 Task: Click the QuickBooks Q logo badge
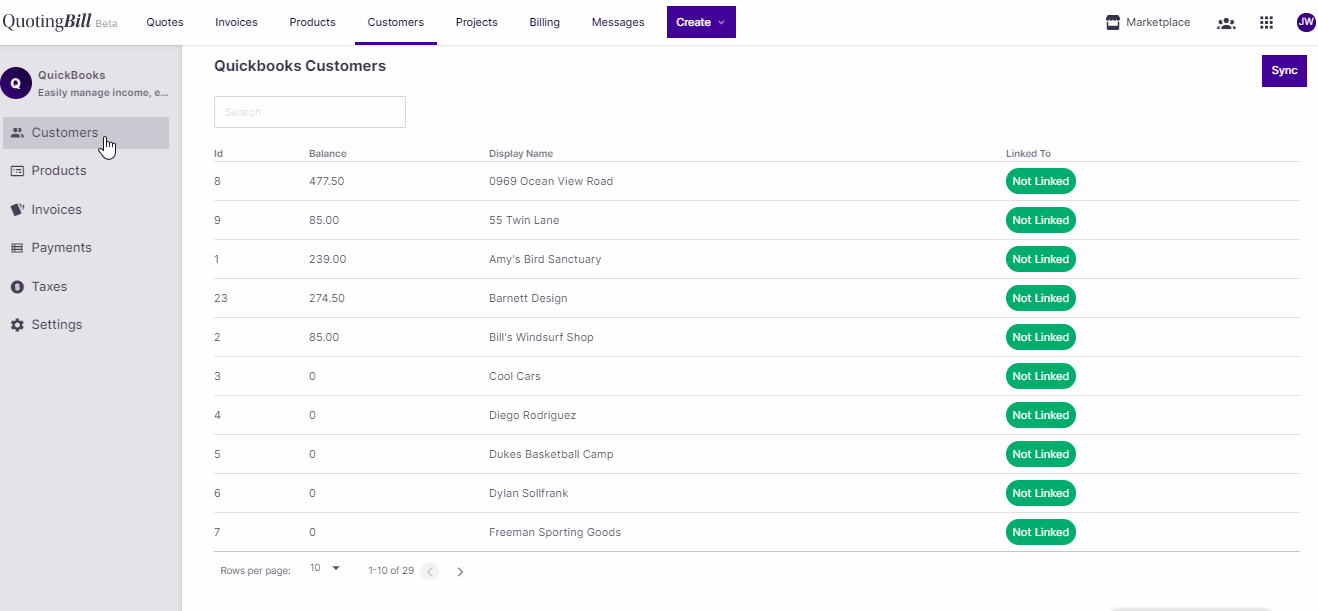click(16, 83)
